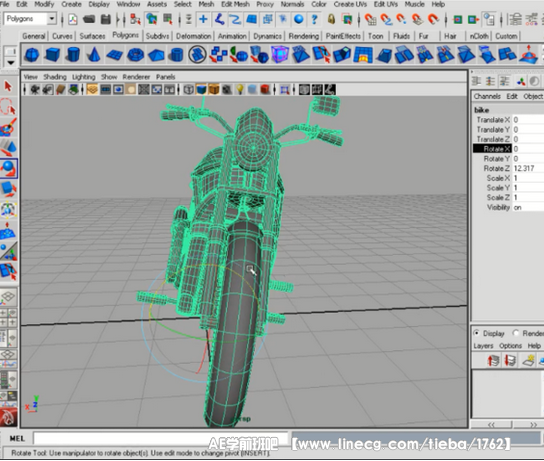Click the MEL command input field
The image size is (544, 461).
pos(161,438)
